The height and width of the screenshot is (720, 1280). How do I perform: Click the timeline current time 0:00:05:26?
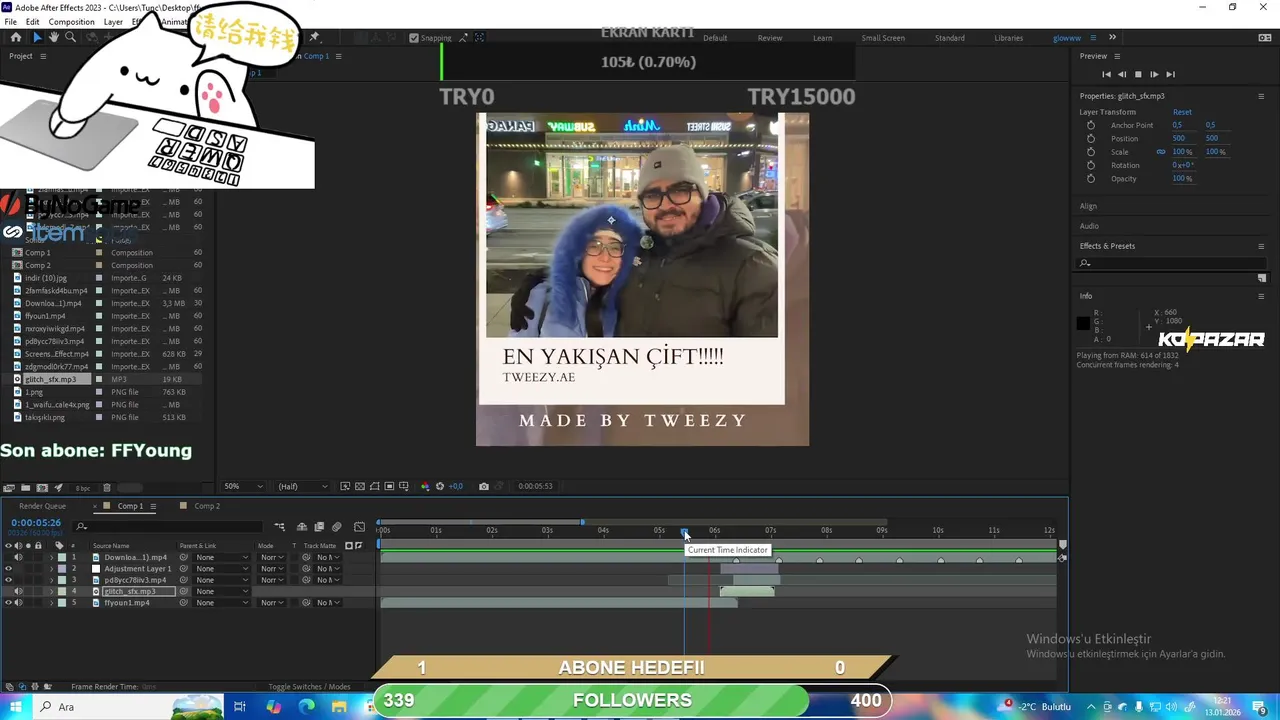click(x=36, y=523)
